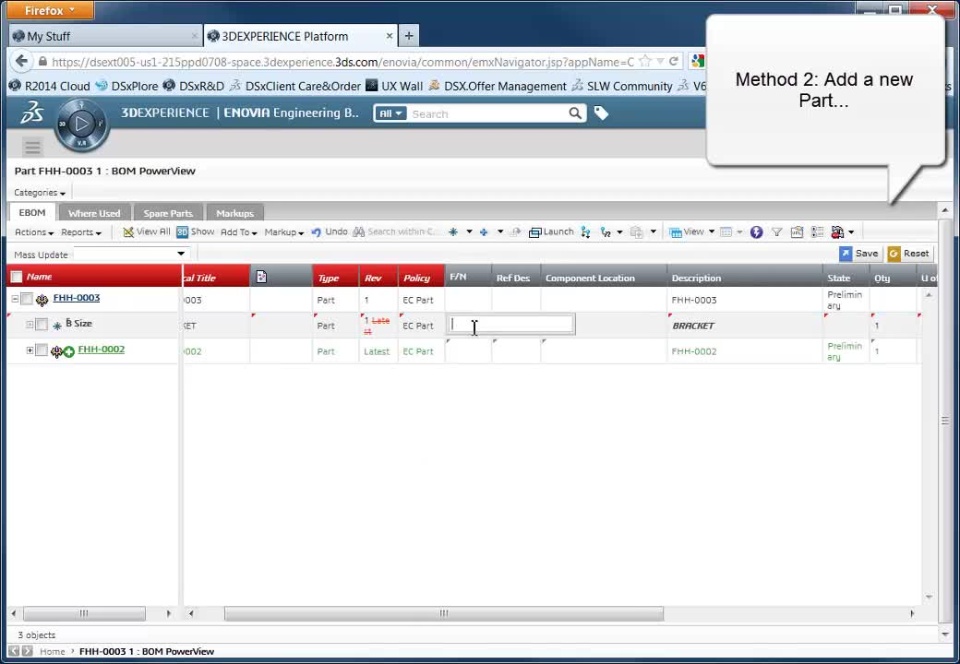Collapse the FHH-0003 tree node
This screenshot has width=960, height=664.
15,299
